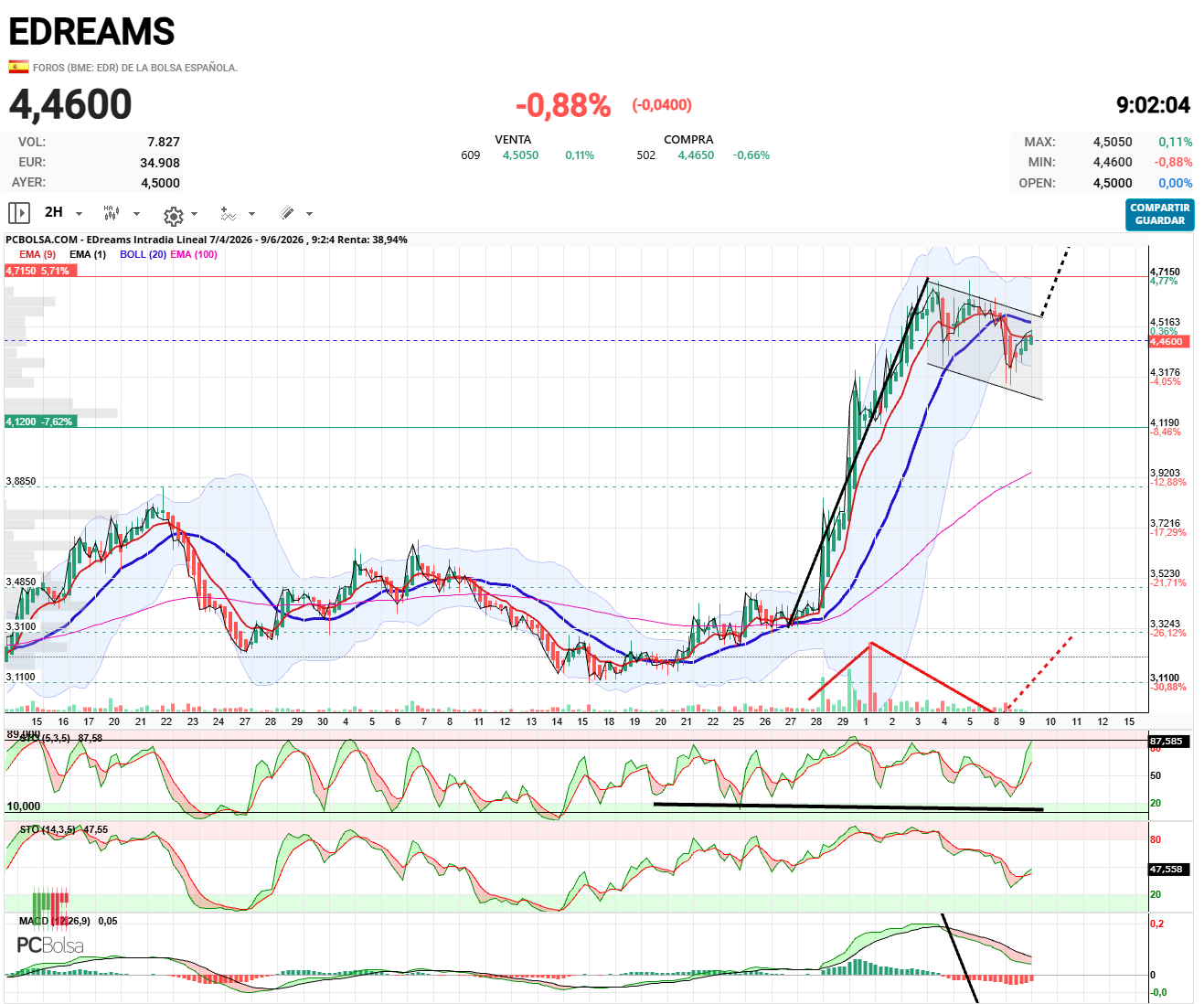Viewport: 1204px width, 1004px height.
Task: Click the 4,1190 price axis label
Action: click(1165, 423)
